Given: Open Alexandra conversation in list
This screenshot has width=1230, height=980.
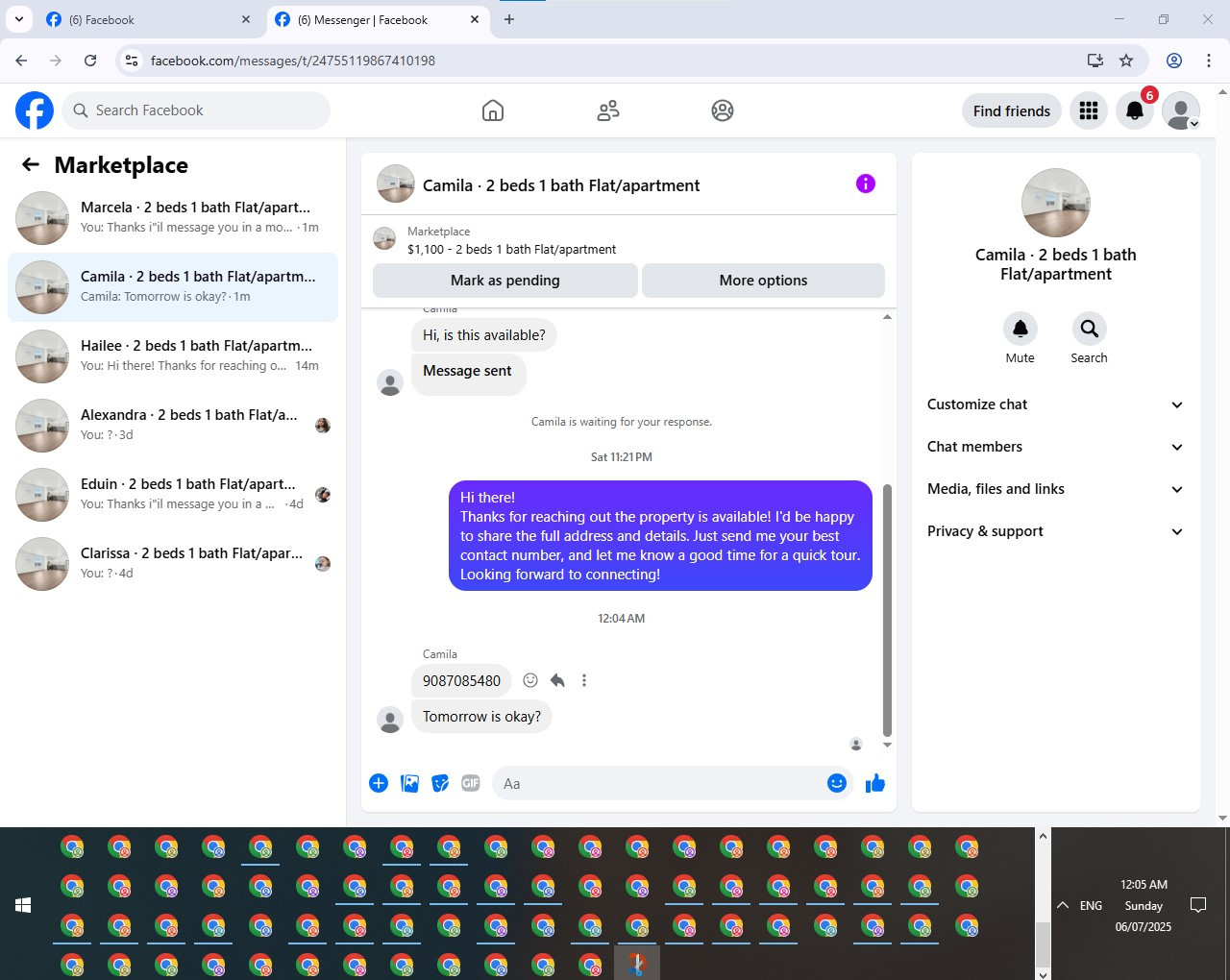Looking at the screenshot, I should tap(173, 426).
